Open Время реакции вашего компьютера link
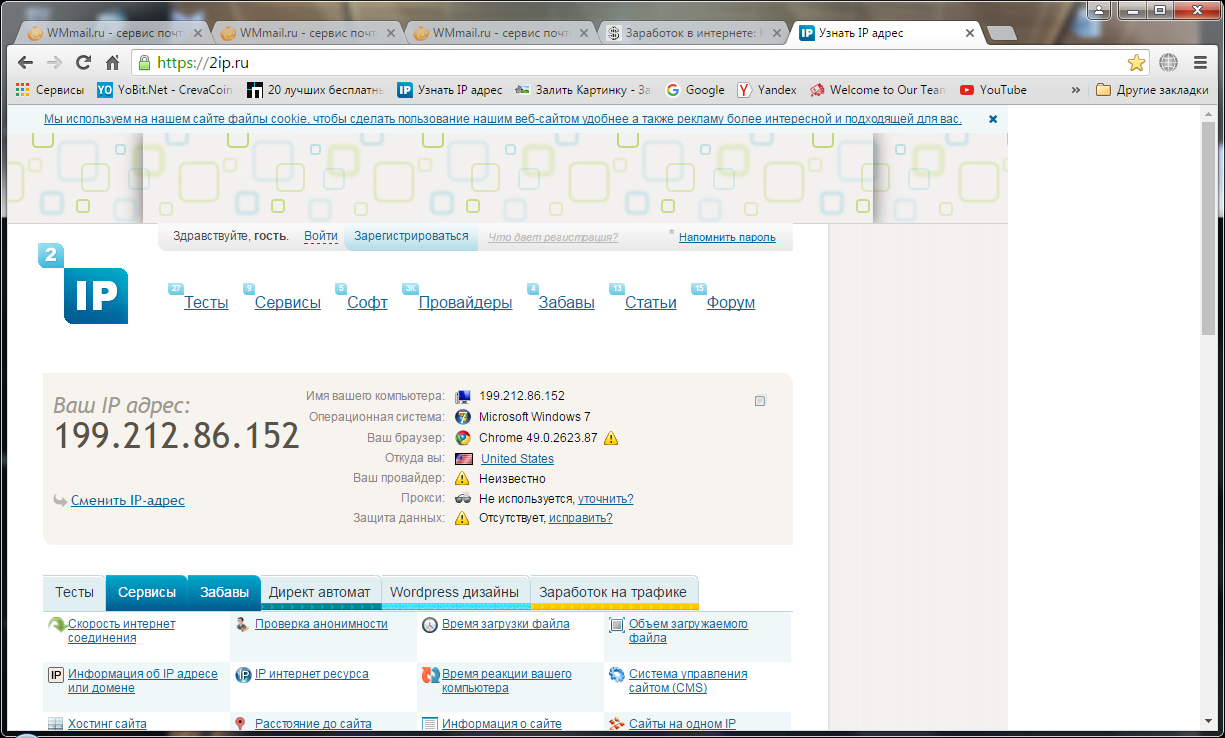 tap(507, 681)
